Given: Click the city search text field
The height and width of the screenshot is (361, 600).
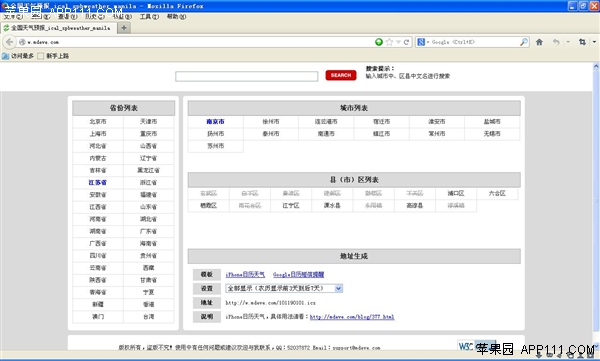Looking at the screenshot, I should pos(246,76).
